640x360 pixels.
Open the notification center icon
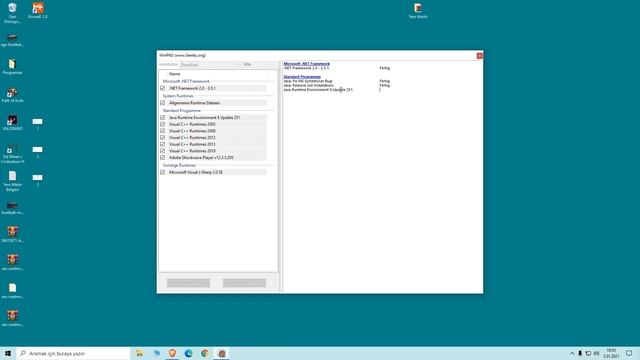pyautogui.click(x=629, y=353)
